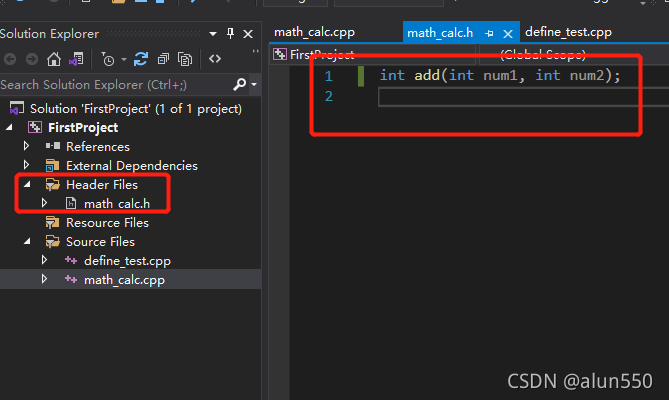Viewport: 669px width, 400px height.
Task: Select define_test.cpp in Solution Explorer
Action: pyautogui.click(x=127, y=261)
